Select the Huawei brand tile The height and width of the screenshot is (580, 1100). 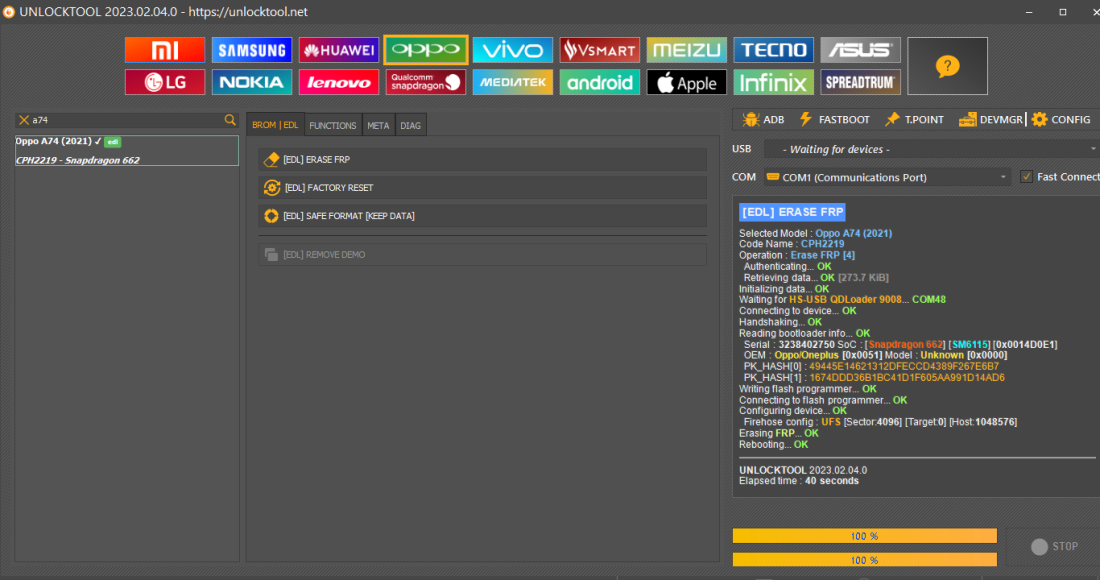click(x=339, y=50)
